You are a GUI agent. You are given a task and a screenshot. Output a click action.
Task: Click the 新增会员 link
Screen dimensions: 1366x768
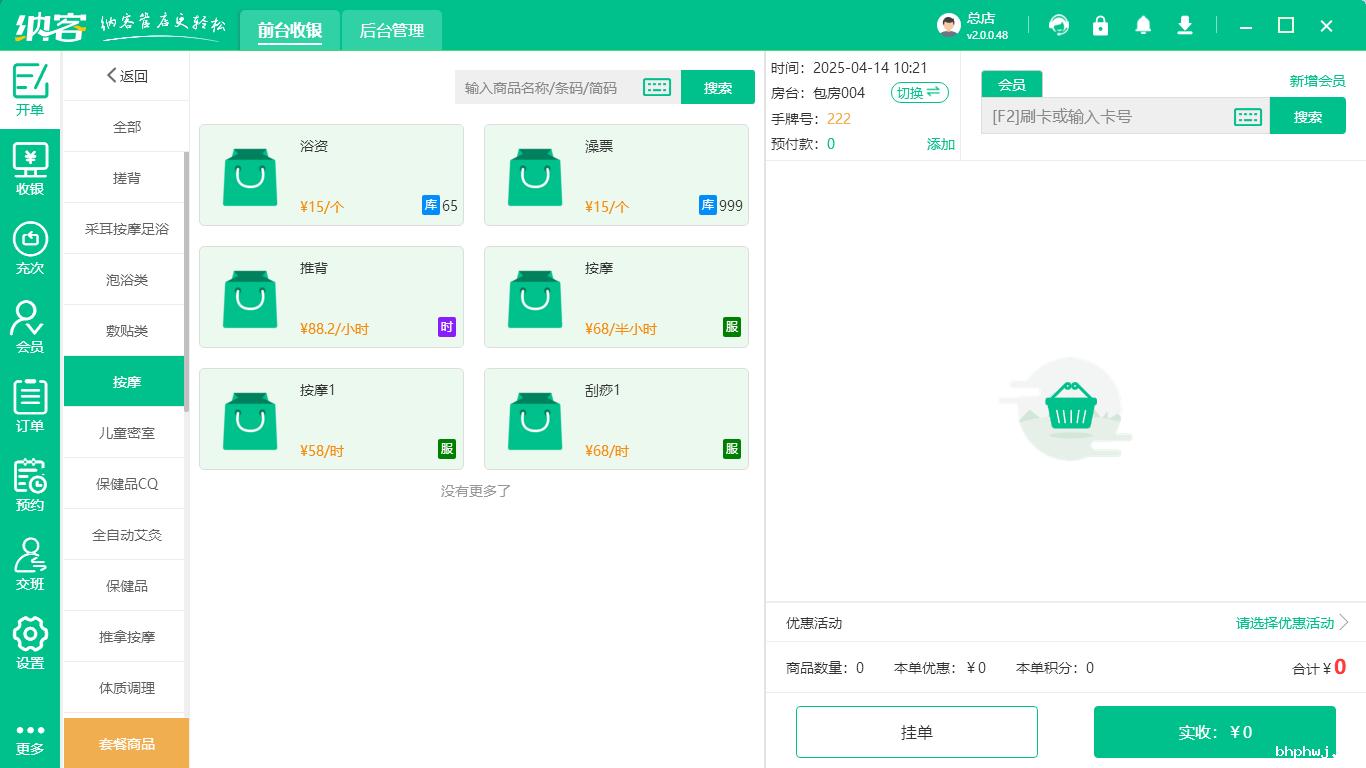click(1317, 81)
